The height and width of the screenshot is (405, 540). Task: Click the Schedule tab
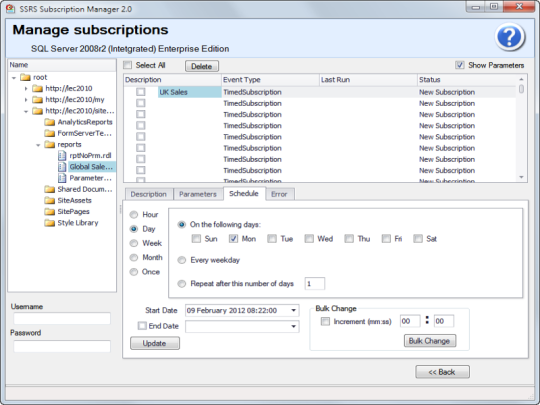(x=244, y=194)
